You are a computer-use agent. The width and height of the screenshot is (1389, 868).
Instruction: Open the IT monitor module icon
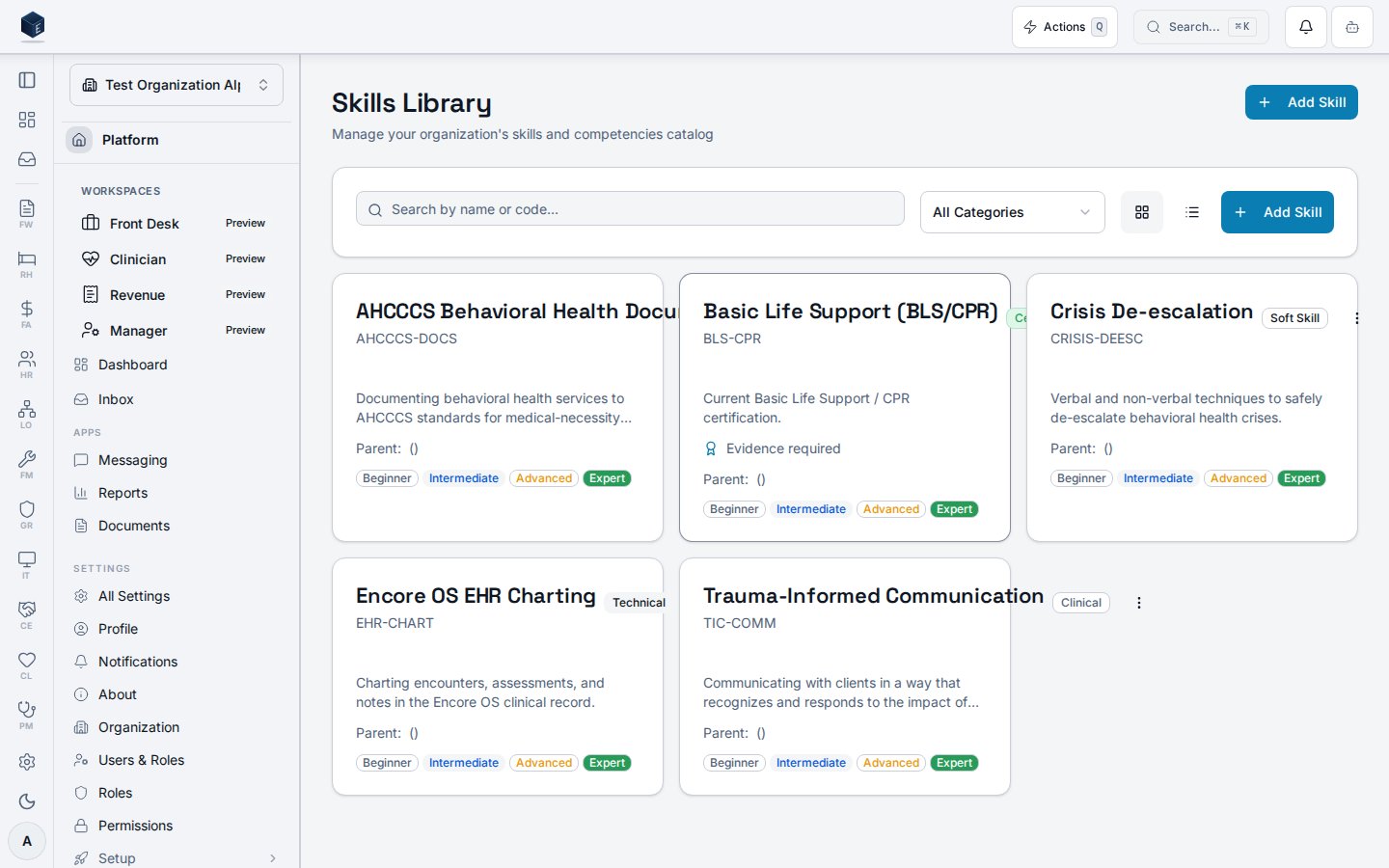27,564
